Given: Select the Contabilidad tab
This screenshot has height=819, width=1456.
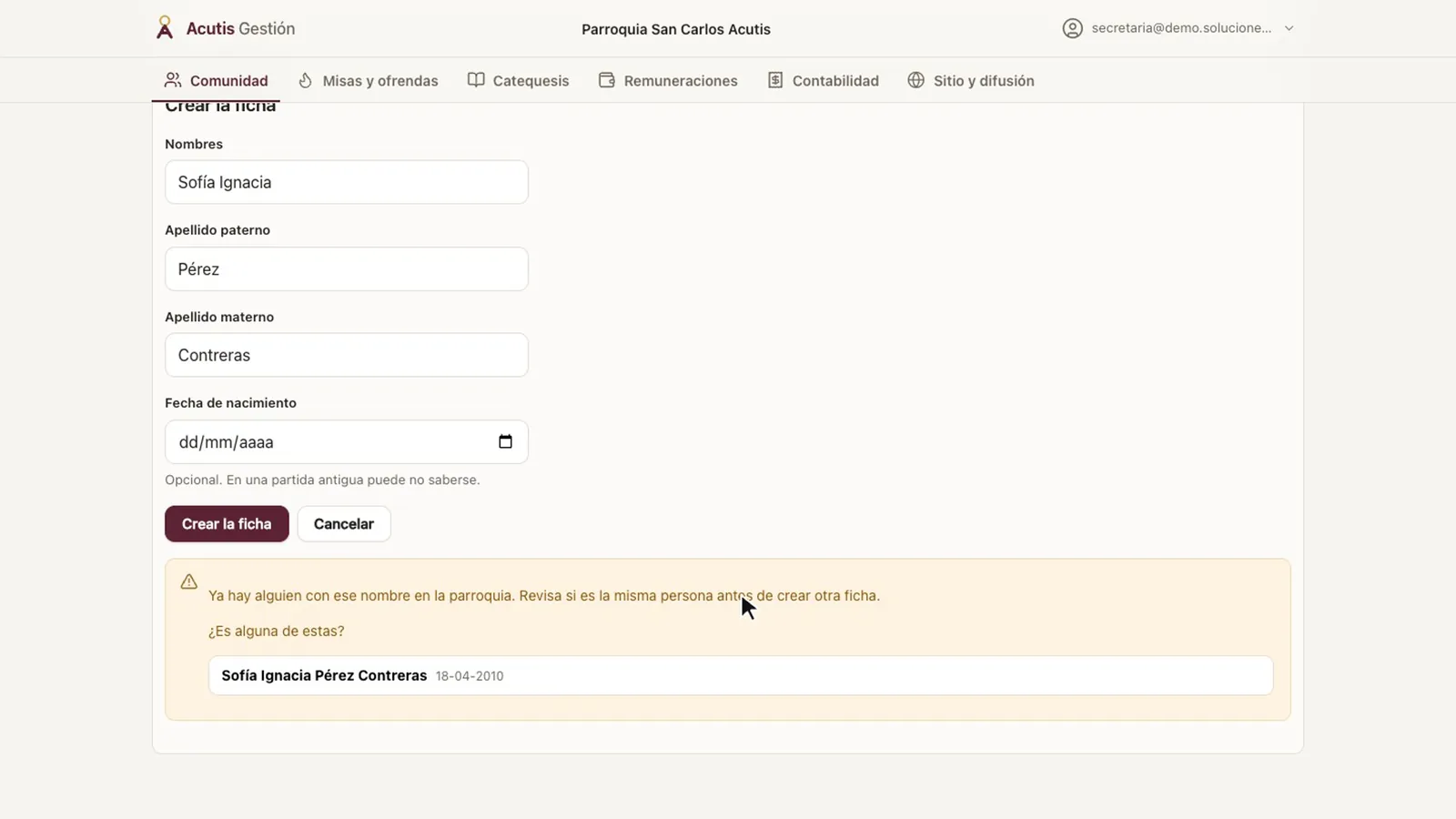Looking at the screenshot, I should point(823,80).
